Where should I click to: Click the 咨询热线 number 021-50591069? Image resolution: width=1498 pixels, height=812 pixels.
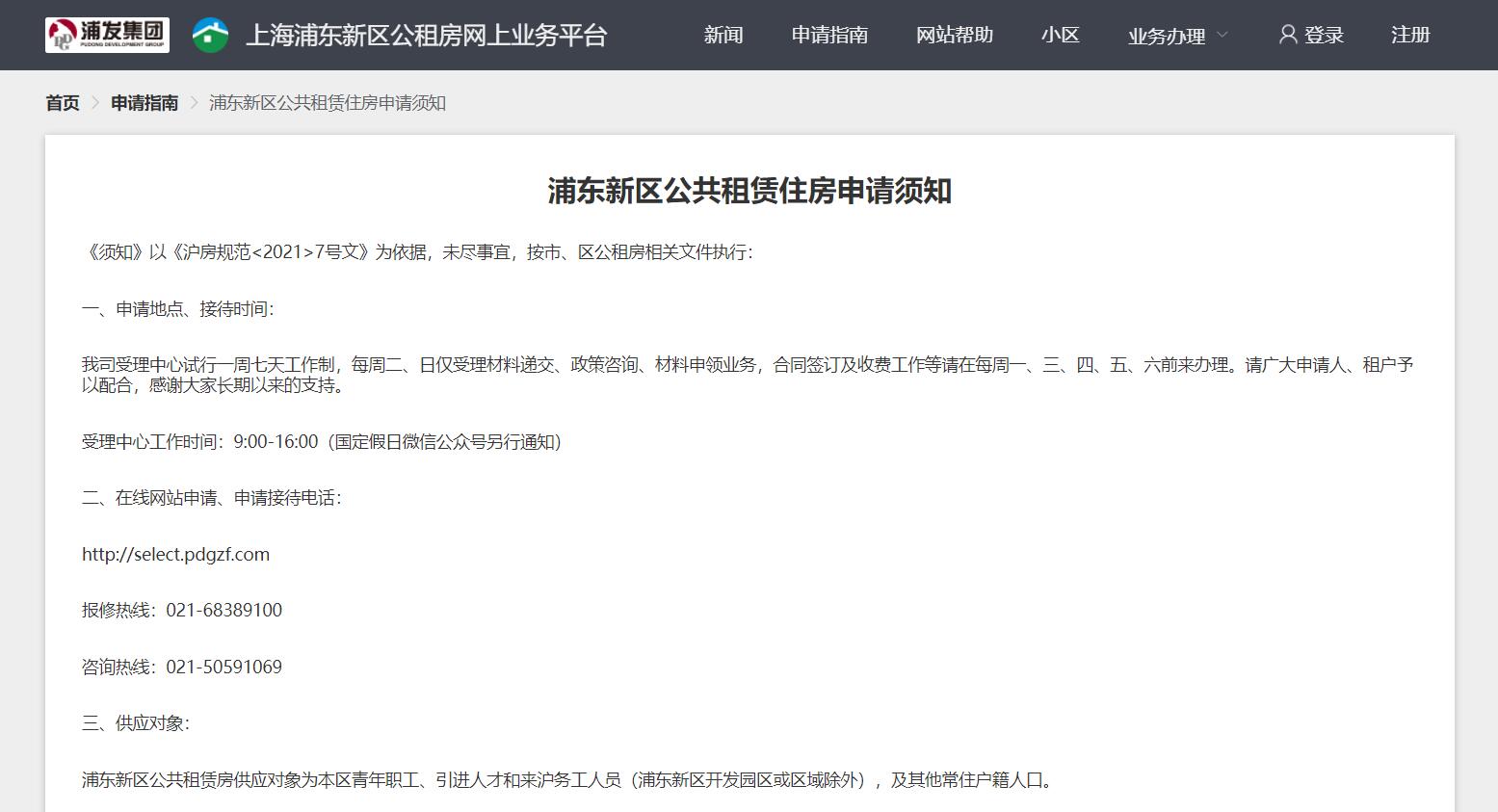[223, 668]
